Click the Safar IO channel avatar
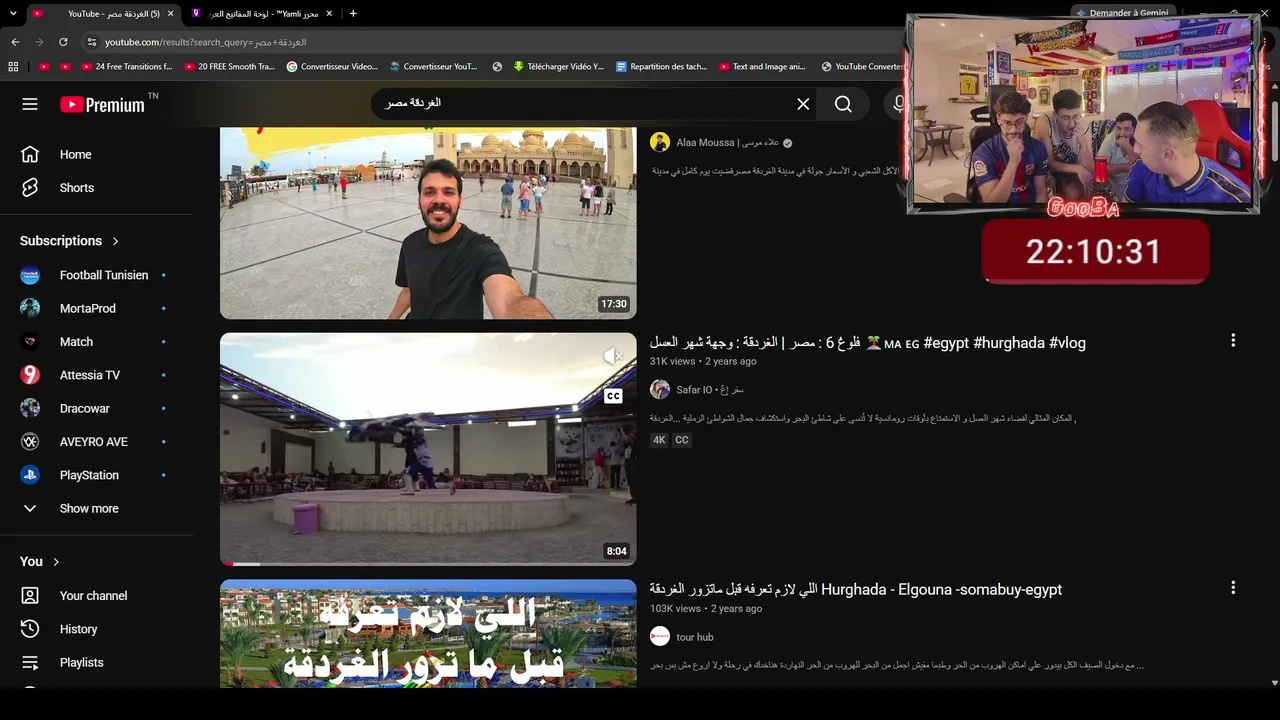 660,390
